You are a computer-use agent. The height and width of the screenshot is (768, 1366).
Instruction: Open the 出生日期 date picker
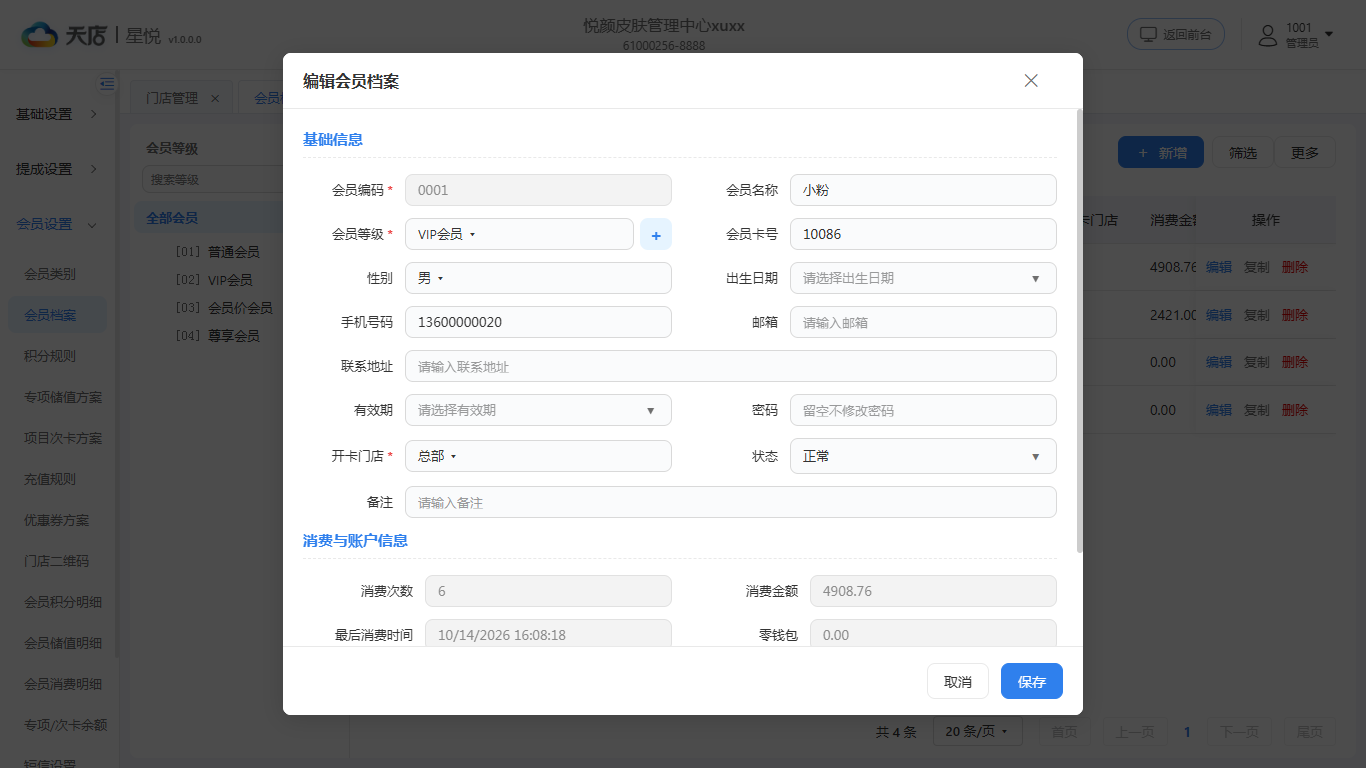point(923,278)
